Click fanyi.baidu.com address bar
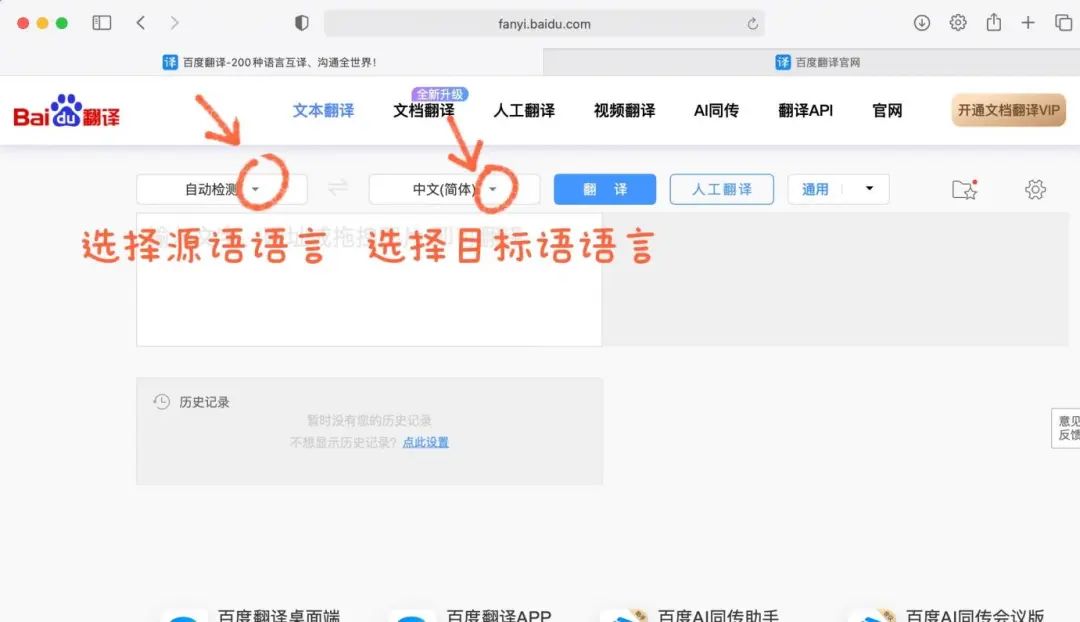1080x622 pixels. coord(544,23)
